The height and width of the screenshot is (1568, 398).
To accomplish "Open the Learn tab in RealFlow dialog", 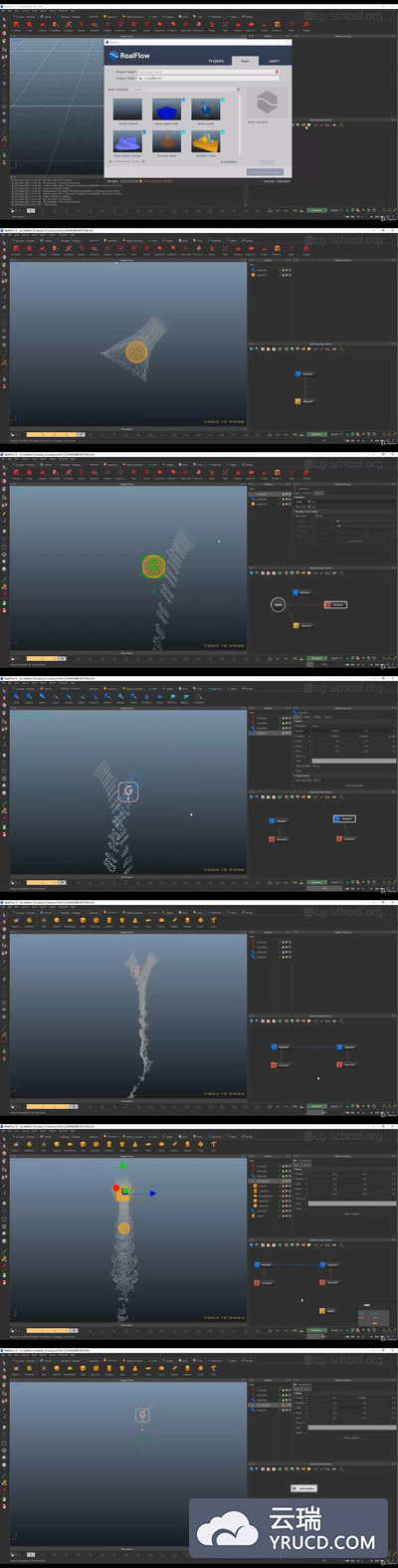I will 274,61.
